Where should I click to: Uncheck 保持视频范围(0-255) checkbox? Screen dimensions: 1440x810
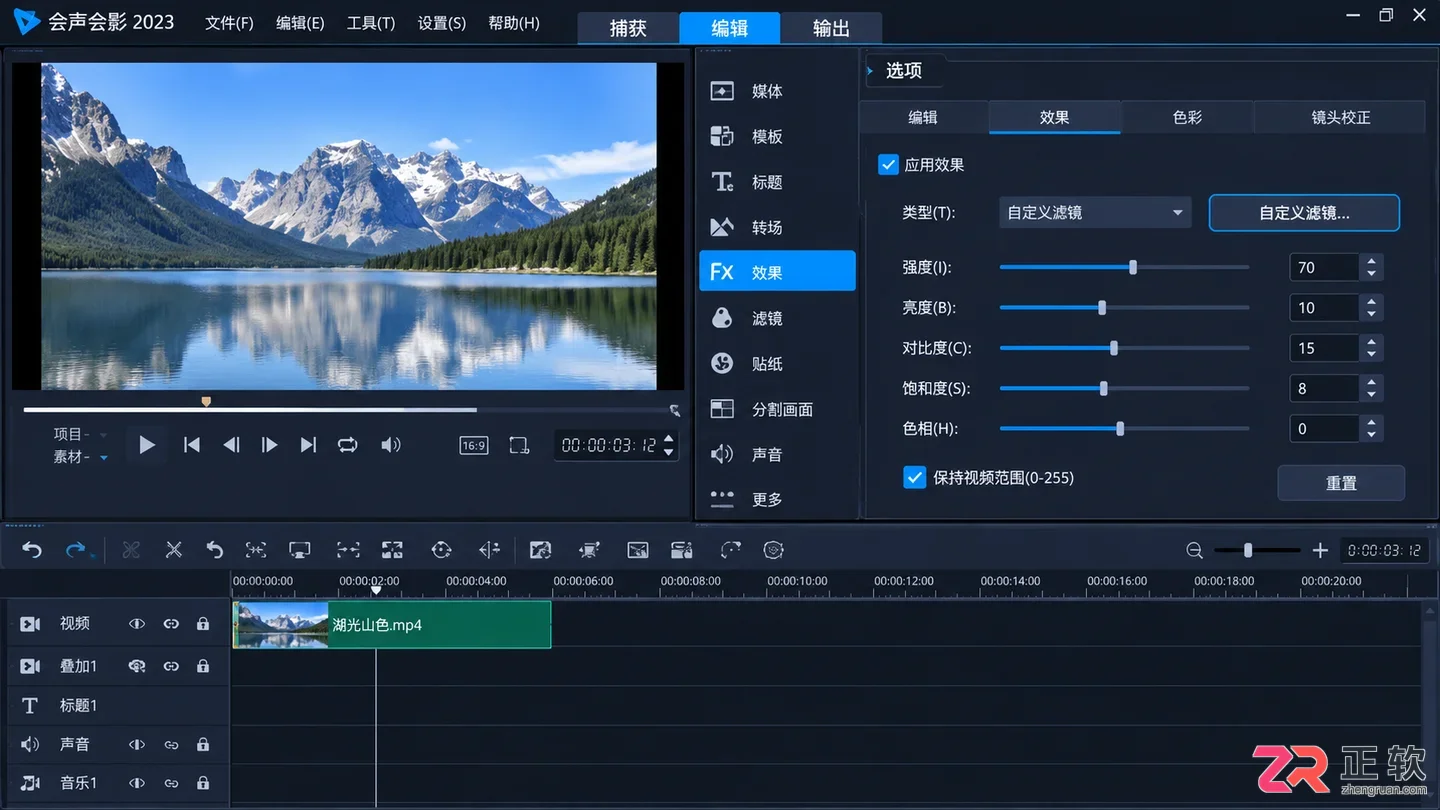[x=914, y=478]
